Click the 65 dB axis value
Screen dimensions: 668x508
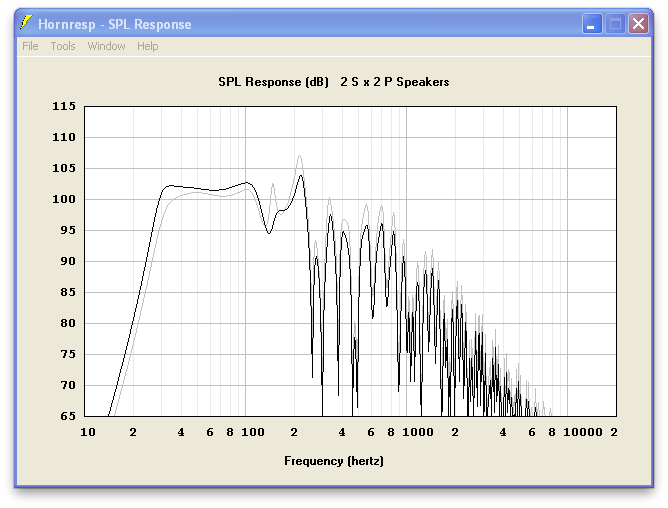[x=68, y=416]
